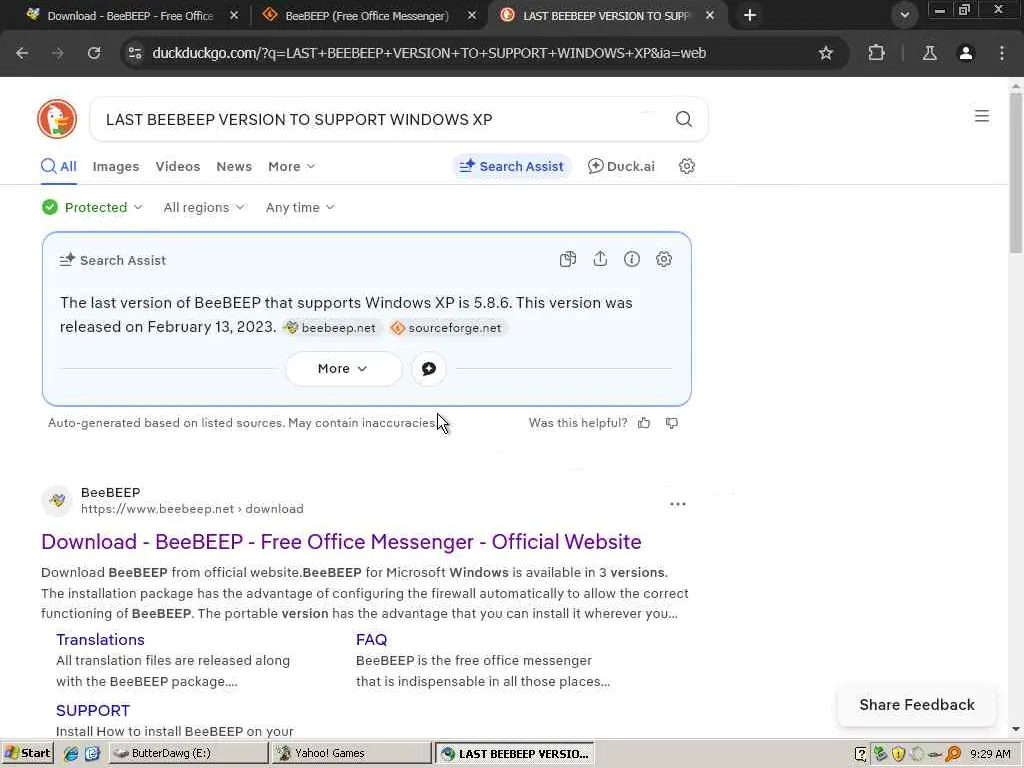Click the page vertical scrollbar thumb

1016,172
